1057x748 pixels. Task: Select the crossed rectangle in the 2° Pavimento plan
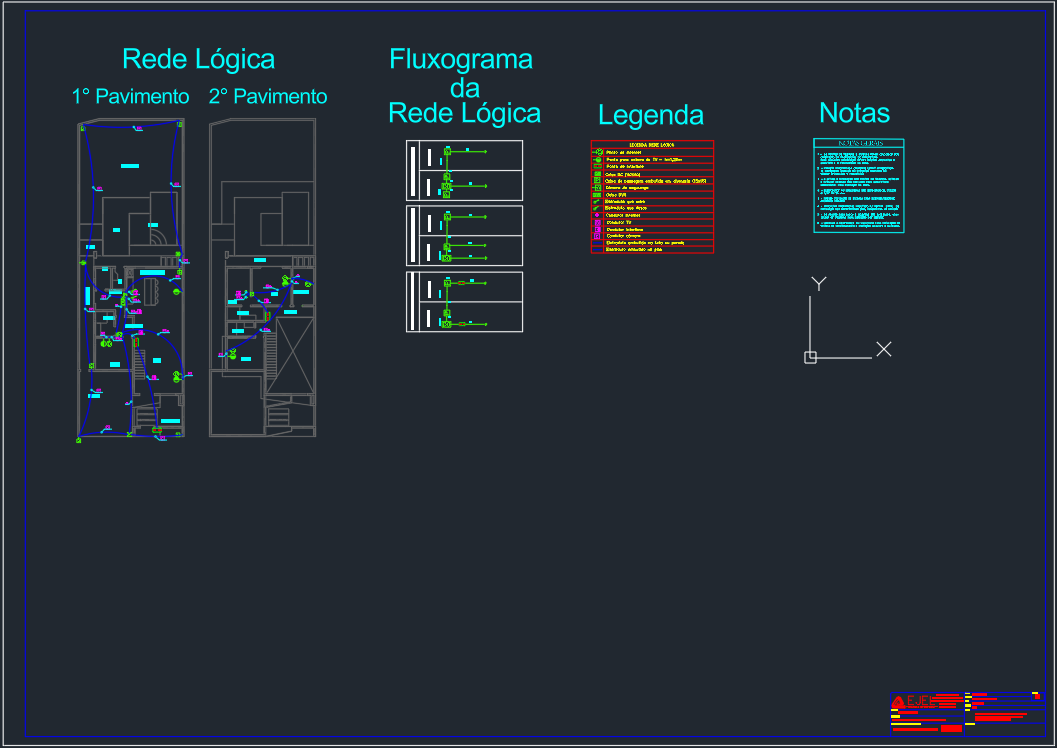[x=295, y=355]
